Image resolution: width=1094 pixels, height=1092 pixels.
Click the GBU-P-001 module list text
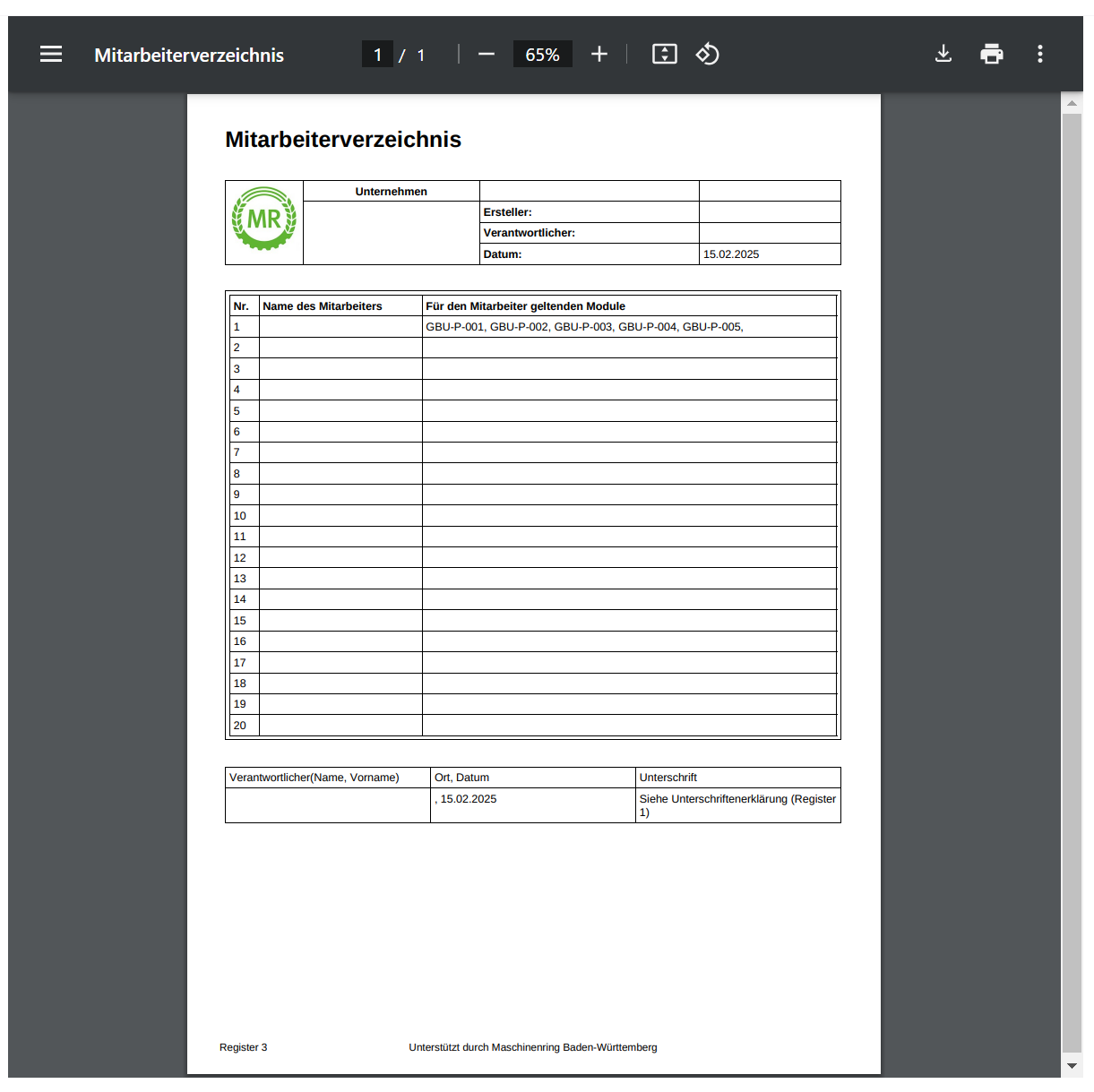coord(584,327)
